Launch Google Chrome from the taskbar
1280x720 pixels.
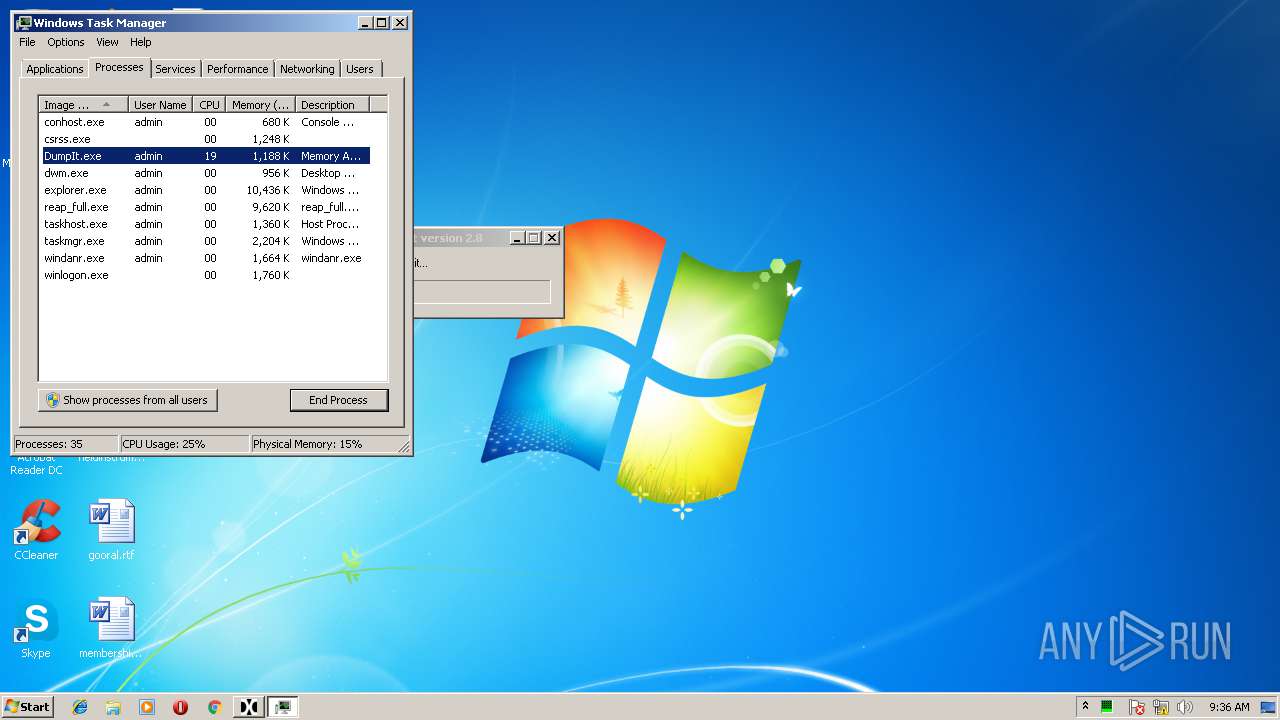[214, 707]
